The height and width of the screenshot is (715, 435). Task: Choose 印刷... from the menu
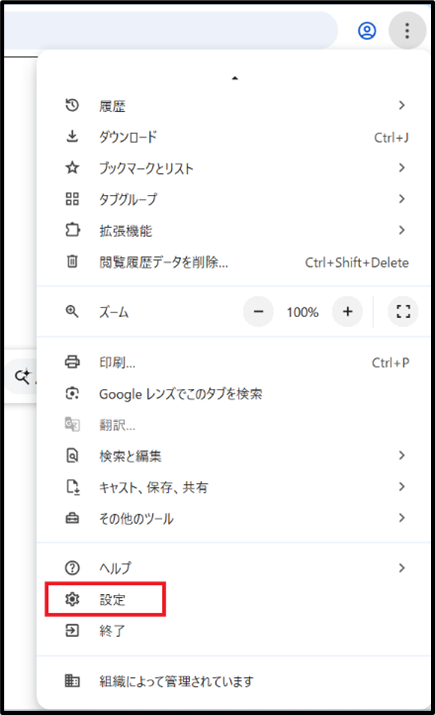coord(233,363)
